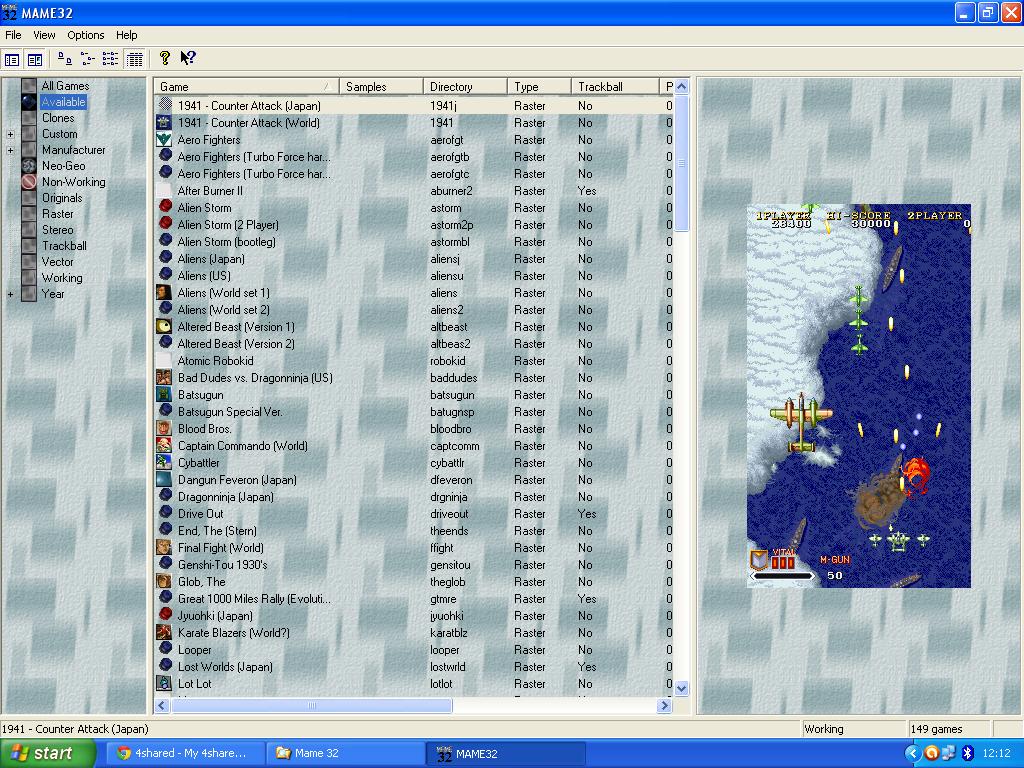Viewport: 1024px width, 768px height.
Task: Click the 1941 game screenshot preview
Action: (859, 396)
